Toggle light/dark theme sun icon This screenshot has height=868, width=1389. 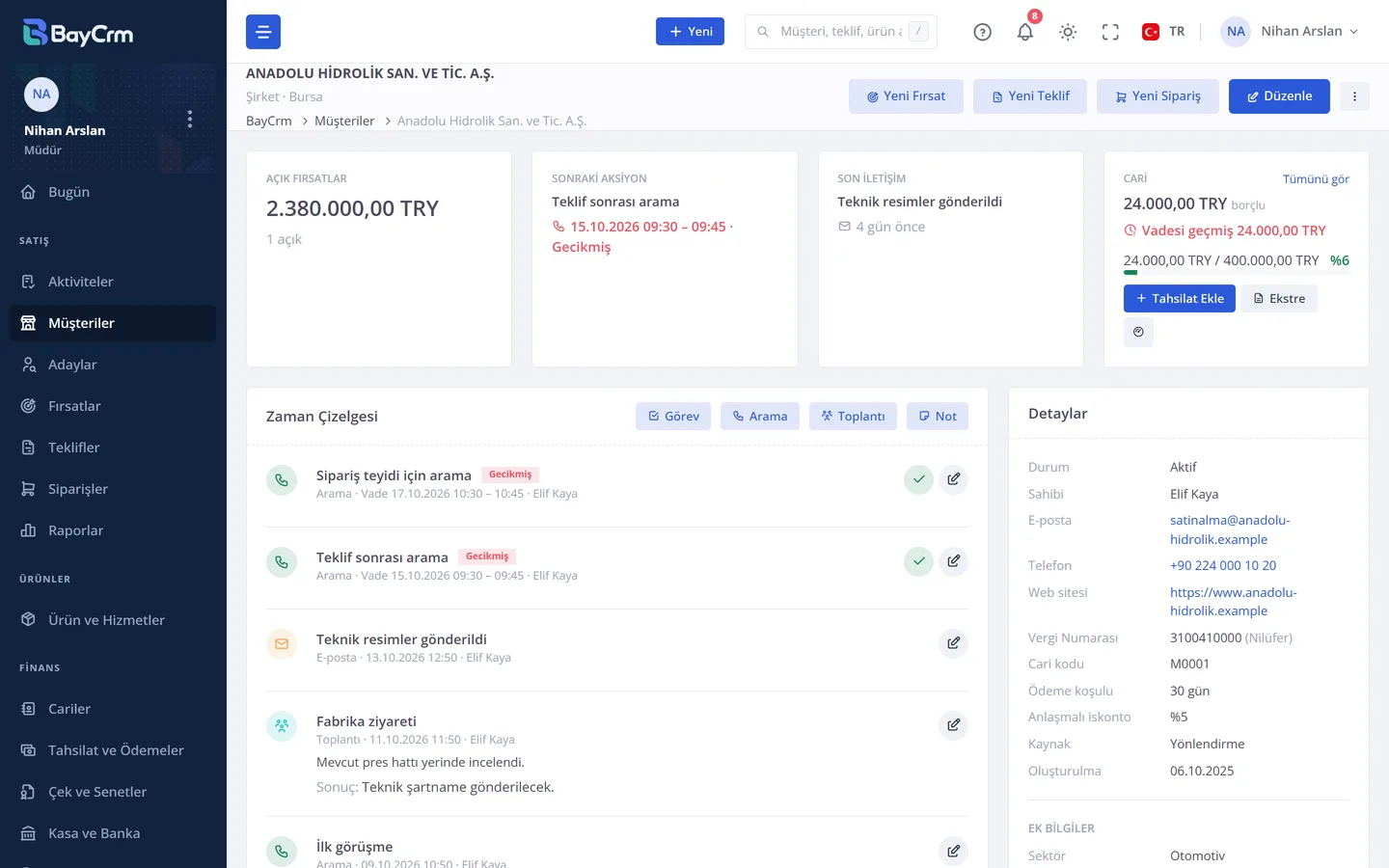point(1068,32)
